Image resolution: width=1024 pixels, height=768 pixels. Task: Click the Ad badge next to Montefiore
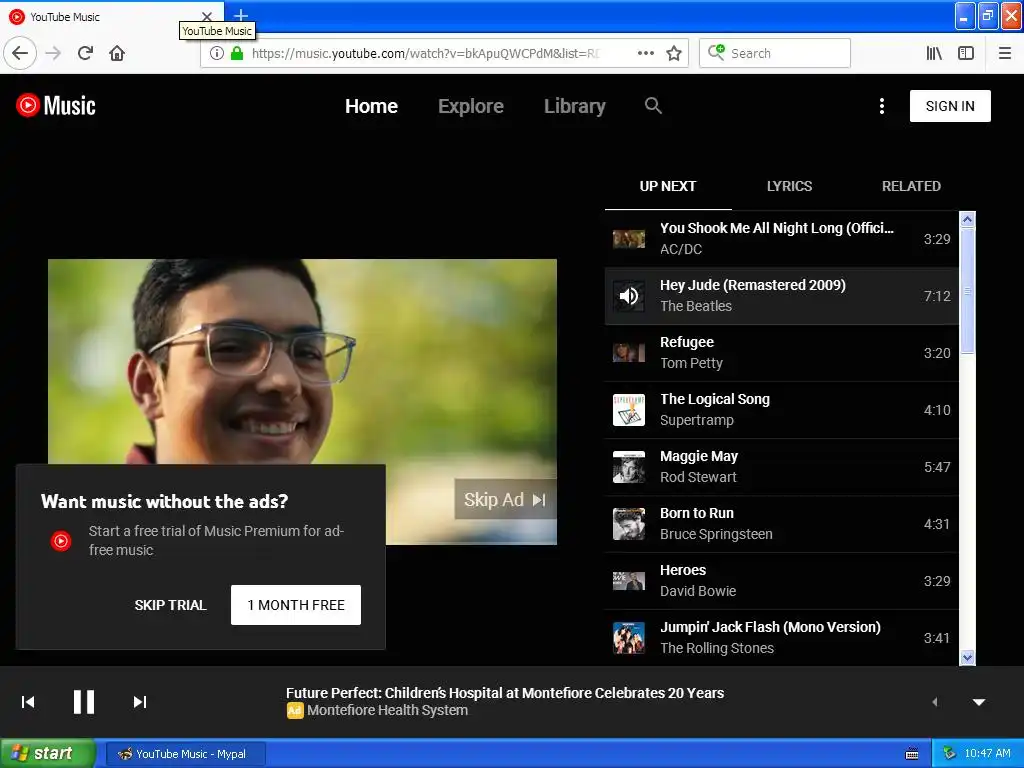click(295, 711)
